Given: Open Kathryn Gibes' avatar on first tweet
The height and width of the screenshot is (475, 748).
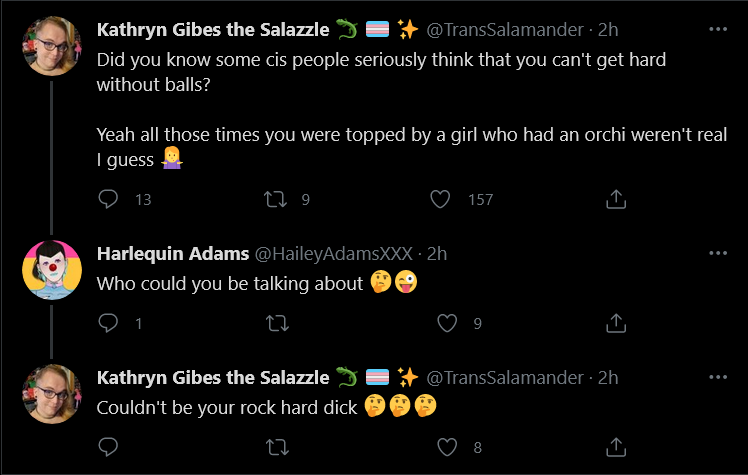Looking at the screenshot, I should pyautogui.click(x=52, y=46).
